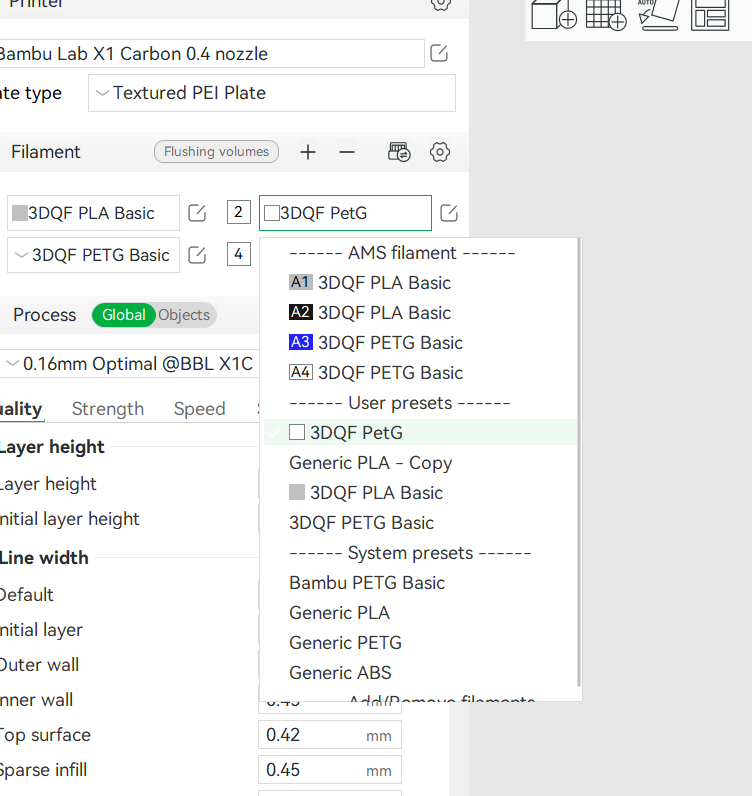Choose user preset 3DQF PLA Basic with gray swatch
The width and height of the screenshot is (752, 796).
click(420, 493)
